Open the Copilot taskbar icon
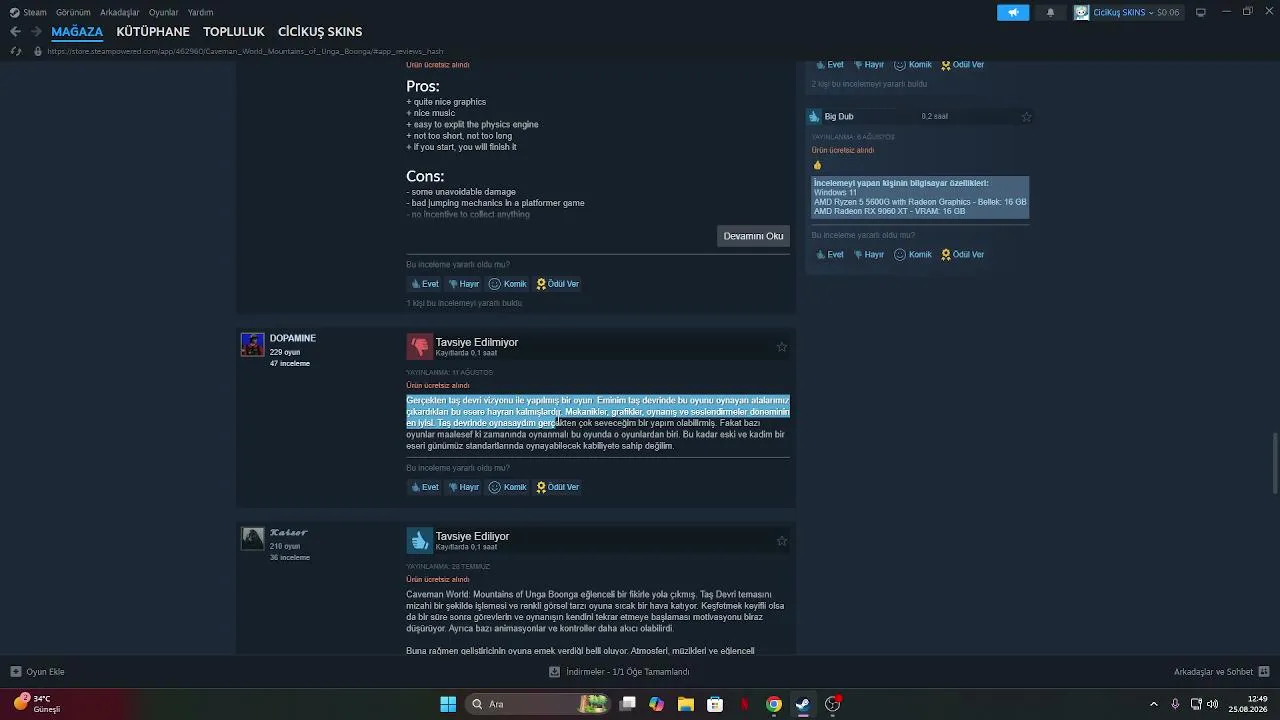Viewport: 1280px width, 720px height. (x=656, y=704)
